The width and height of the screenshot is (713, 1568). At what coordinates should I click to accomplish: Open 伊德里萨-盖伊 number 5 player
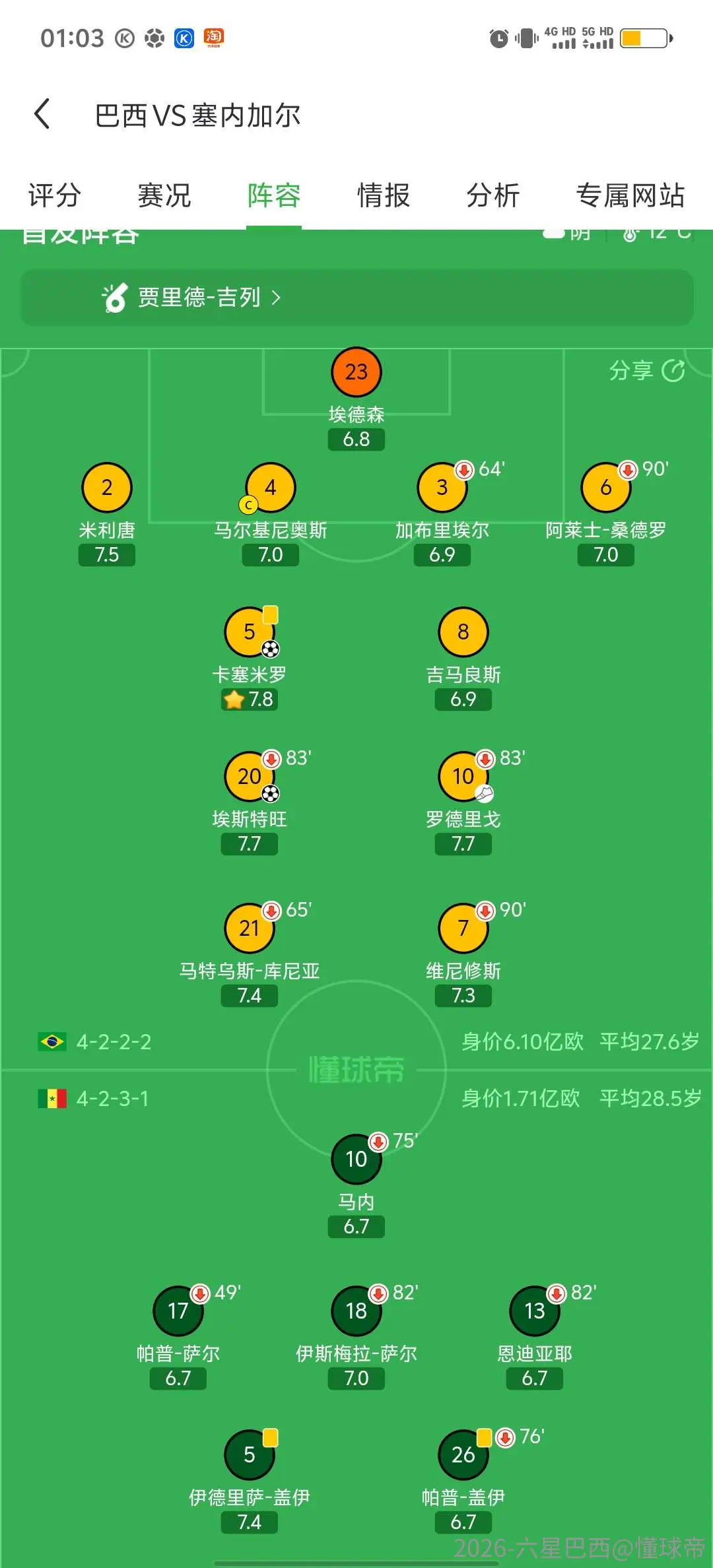coord(250,1454)
